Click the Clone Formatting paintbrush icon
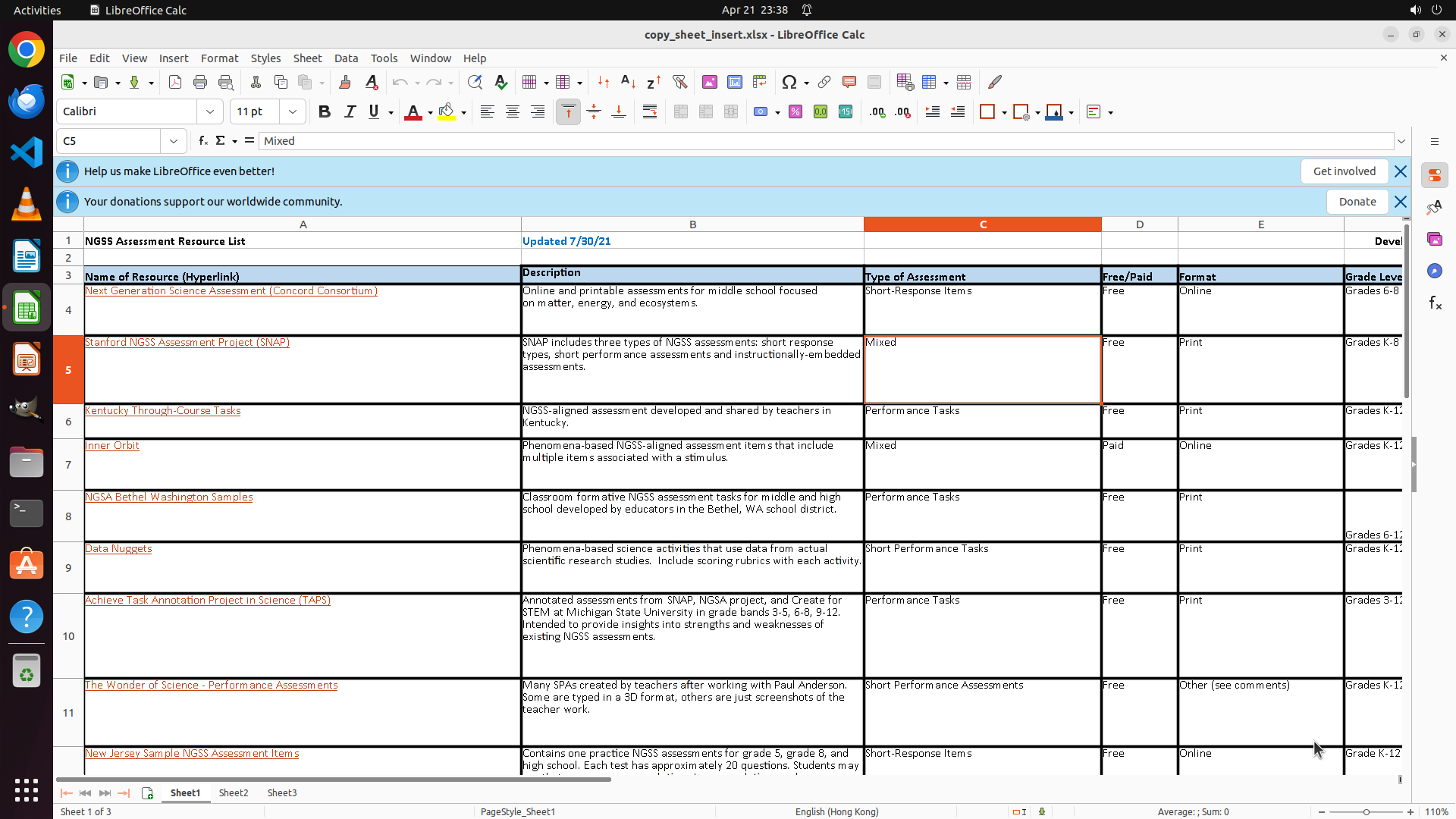The width and height of the screenshot is (1456, 819). [345, 82]
